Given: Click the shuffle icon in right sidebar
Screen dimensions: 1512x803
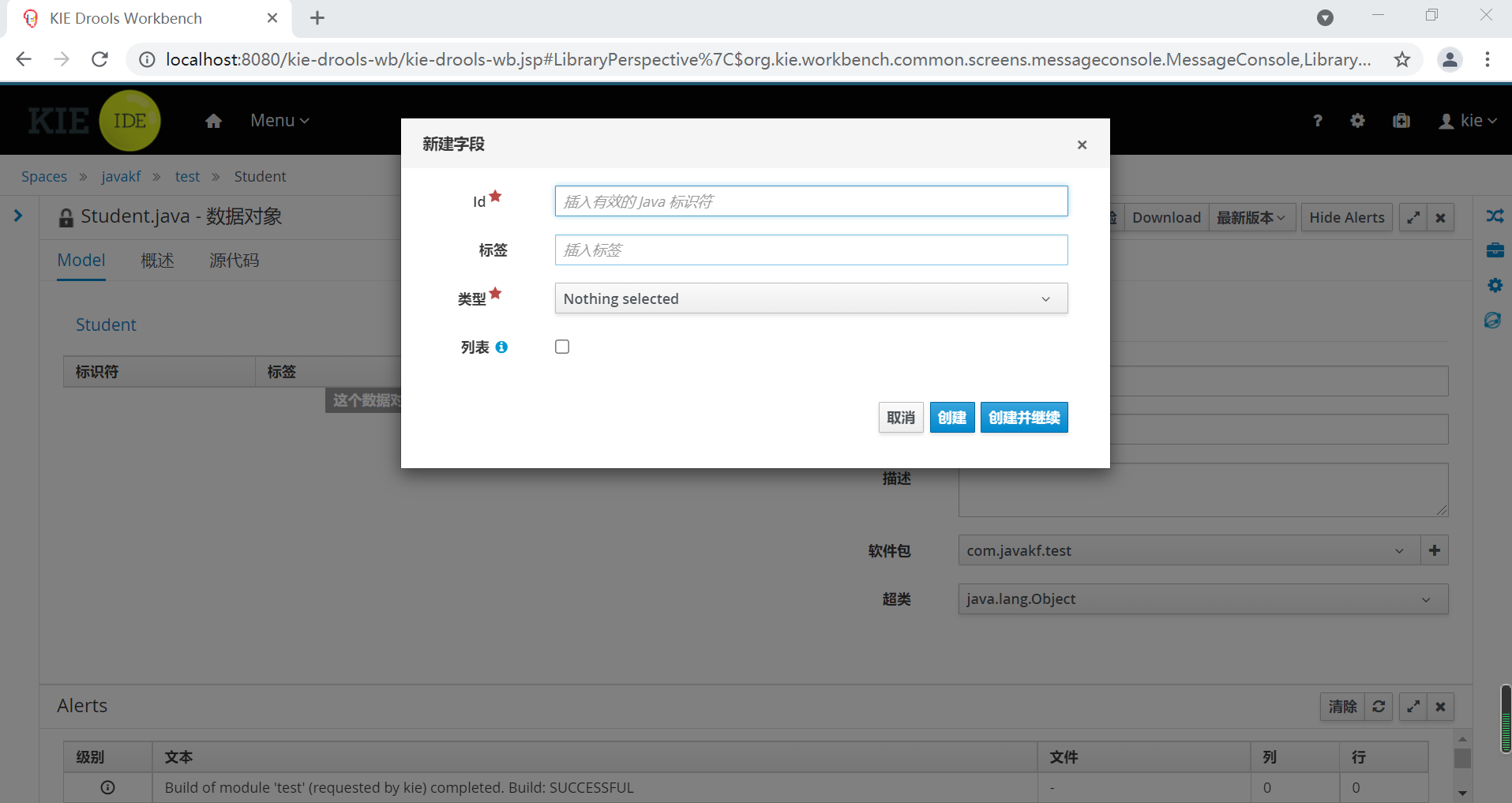Looking at the screenshot, I should pyautogui.click(x=1495, y=216).
